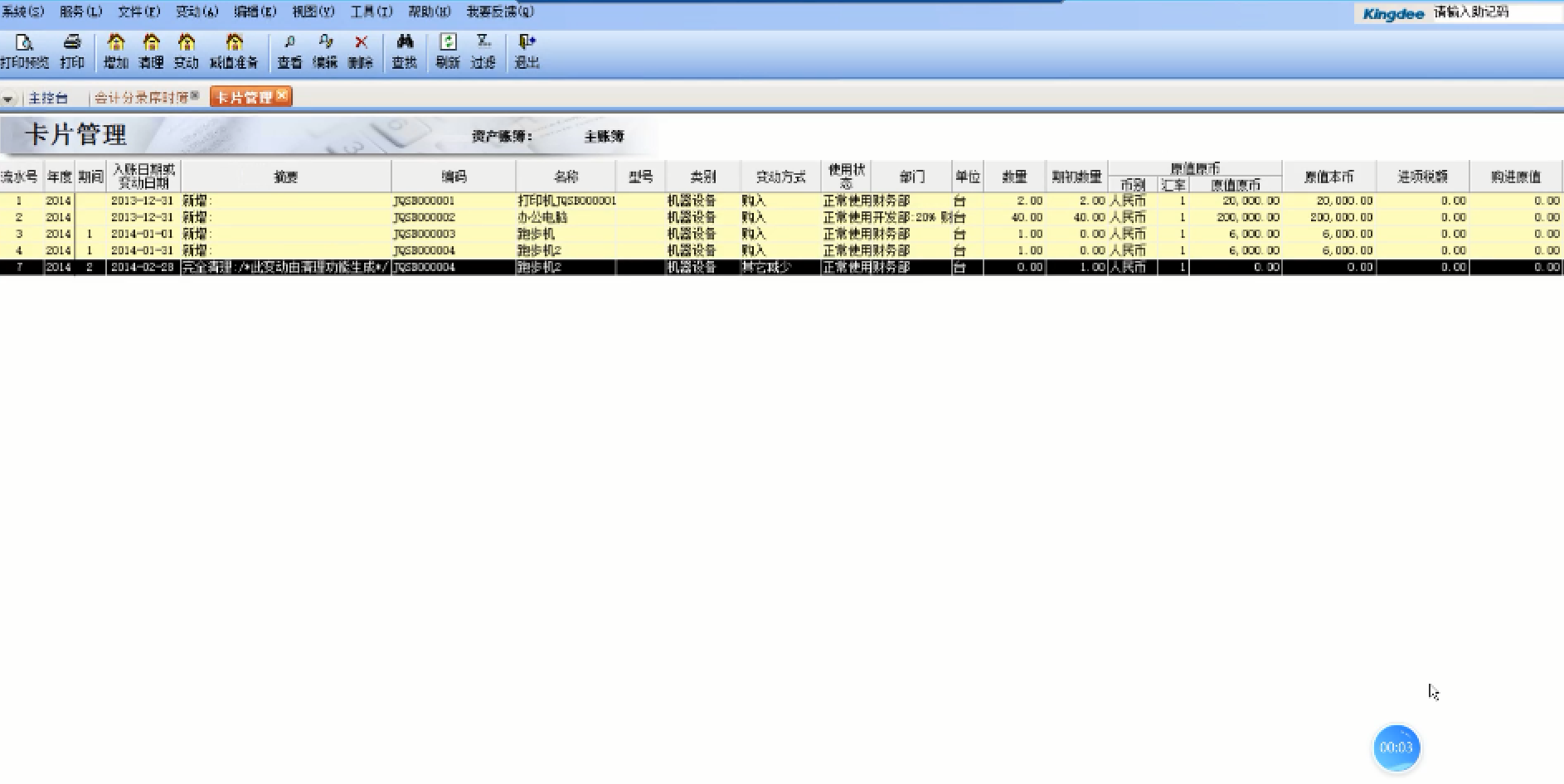Open 减值准备 impairment provision tool
1564x784 pixels.
(234, 51)
